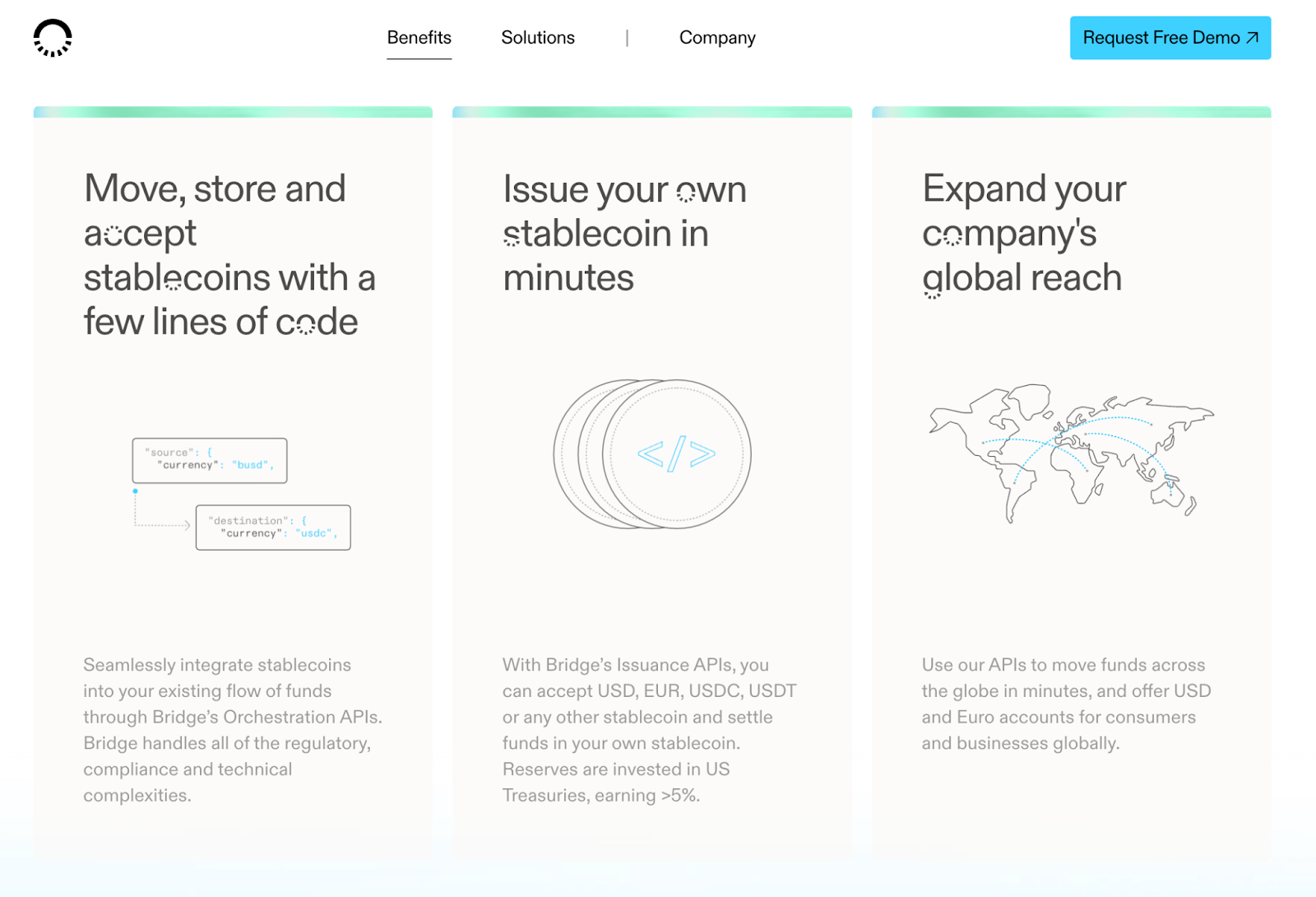This screenshot has height=897, width=1316.
Task: Click the green gradient bar atop the first card
Action: click(233, 110)
